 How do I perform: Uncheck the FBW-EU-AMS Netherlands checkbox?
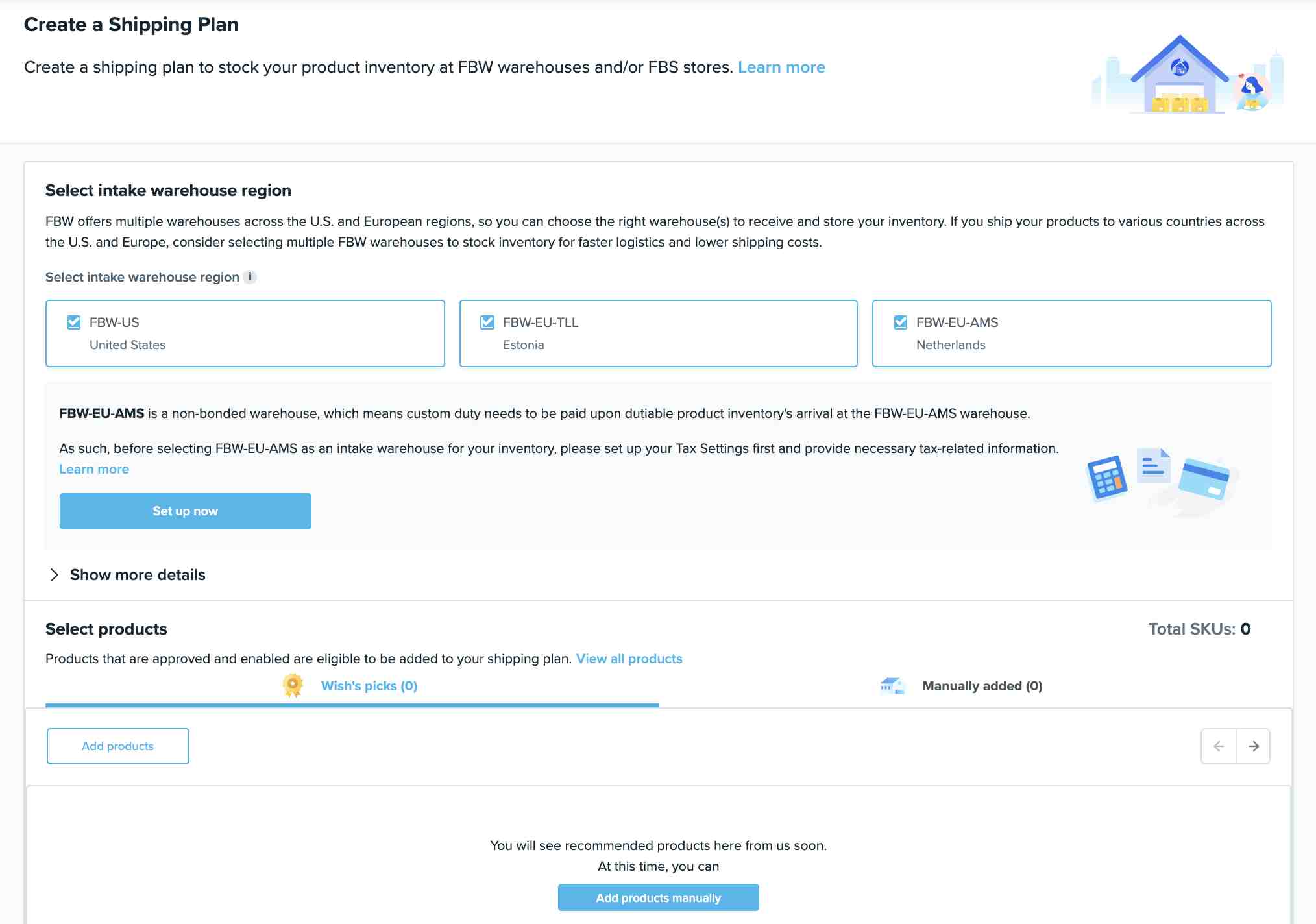coord(901,322)
